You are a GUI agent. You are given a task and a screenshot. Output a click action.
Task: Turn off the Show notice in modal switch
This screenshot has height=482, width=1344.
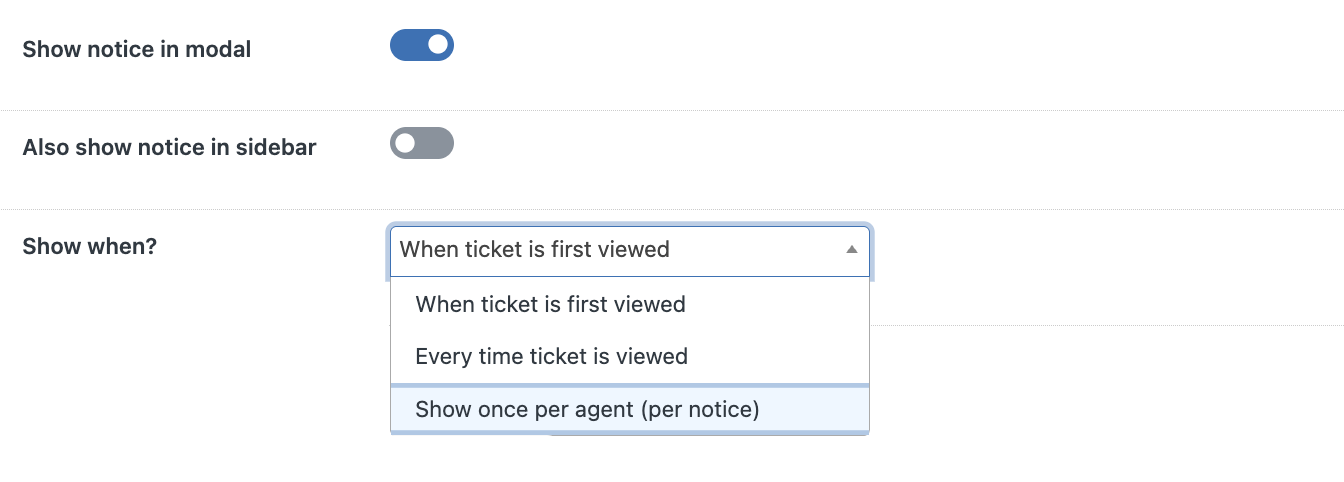click(x=422, y=45)
